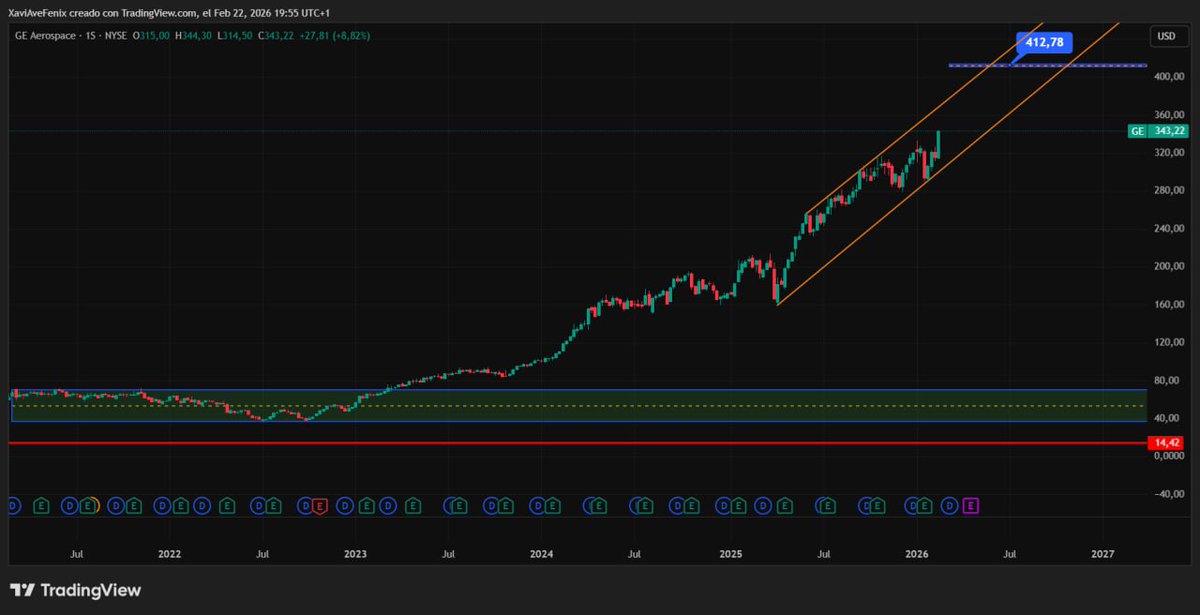Click the 2027 label on the time axis

[1103, 552]
